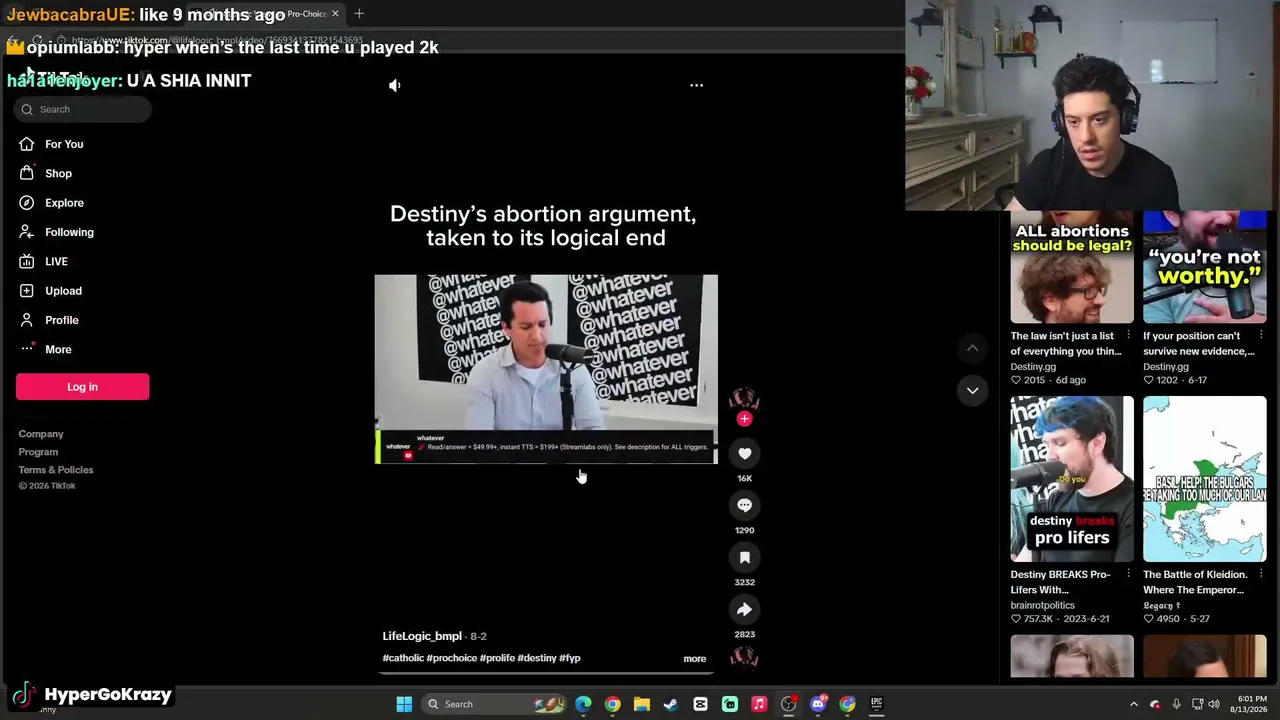
Task: Open "The law isn't just a list" video title
Action: click(x=1065, y=343)
